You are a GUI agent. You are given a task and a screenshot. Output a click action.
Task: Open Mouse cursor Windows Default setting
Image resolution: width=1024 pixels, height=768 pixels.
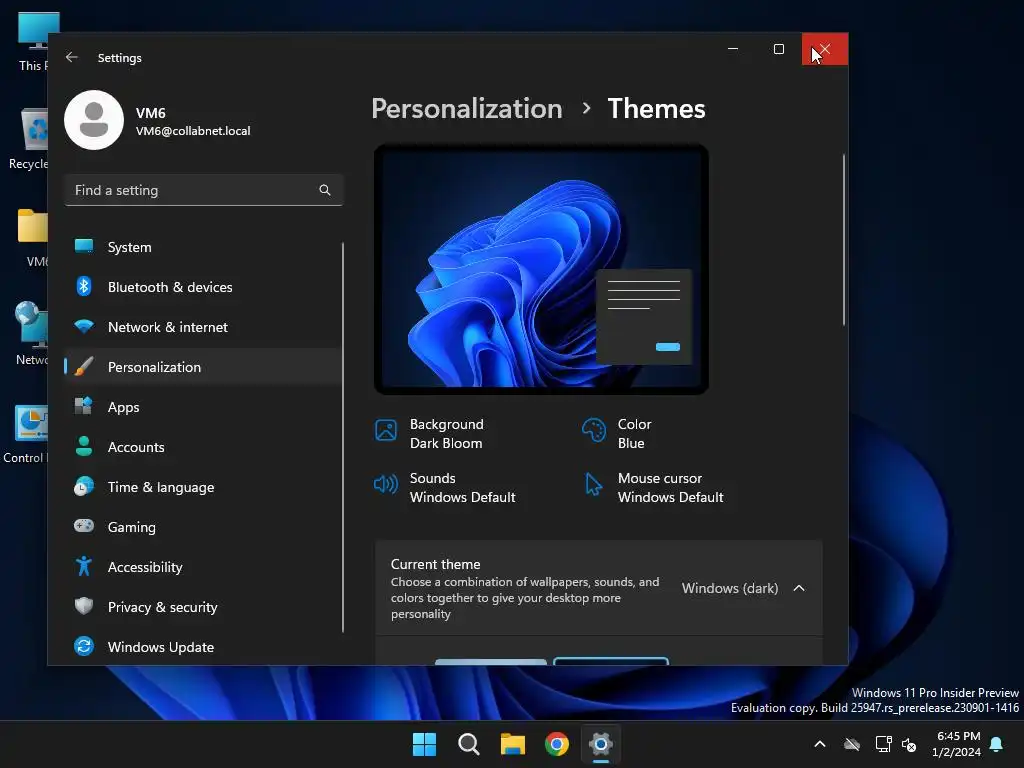pos(654,487)
